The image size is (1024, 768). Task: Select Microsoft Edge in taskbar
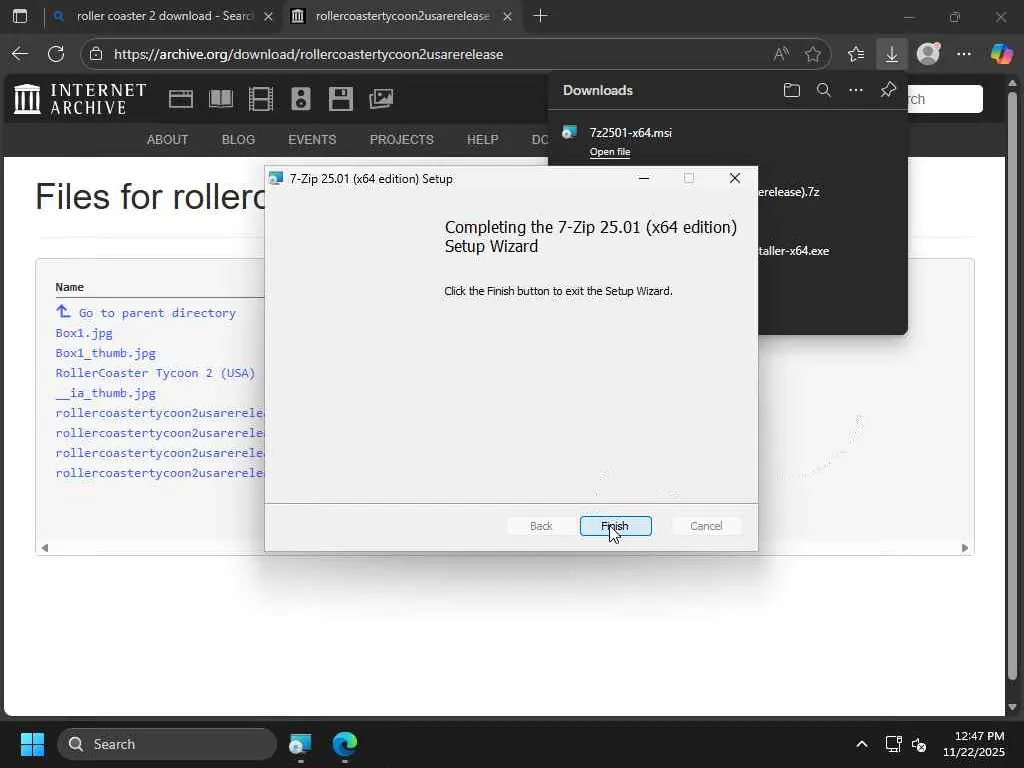point(345,744)
